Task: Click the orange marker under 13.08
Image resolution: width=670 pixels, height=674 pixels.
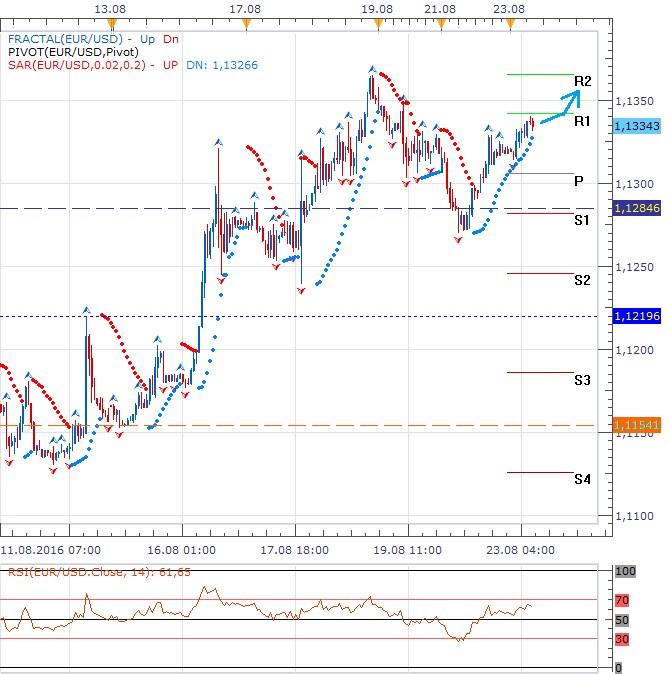Action: [112, 24]
